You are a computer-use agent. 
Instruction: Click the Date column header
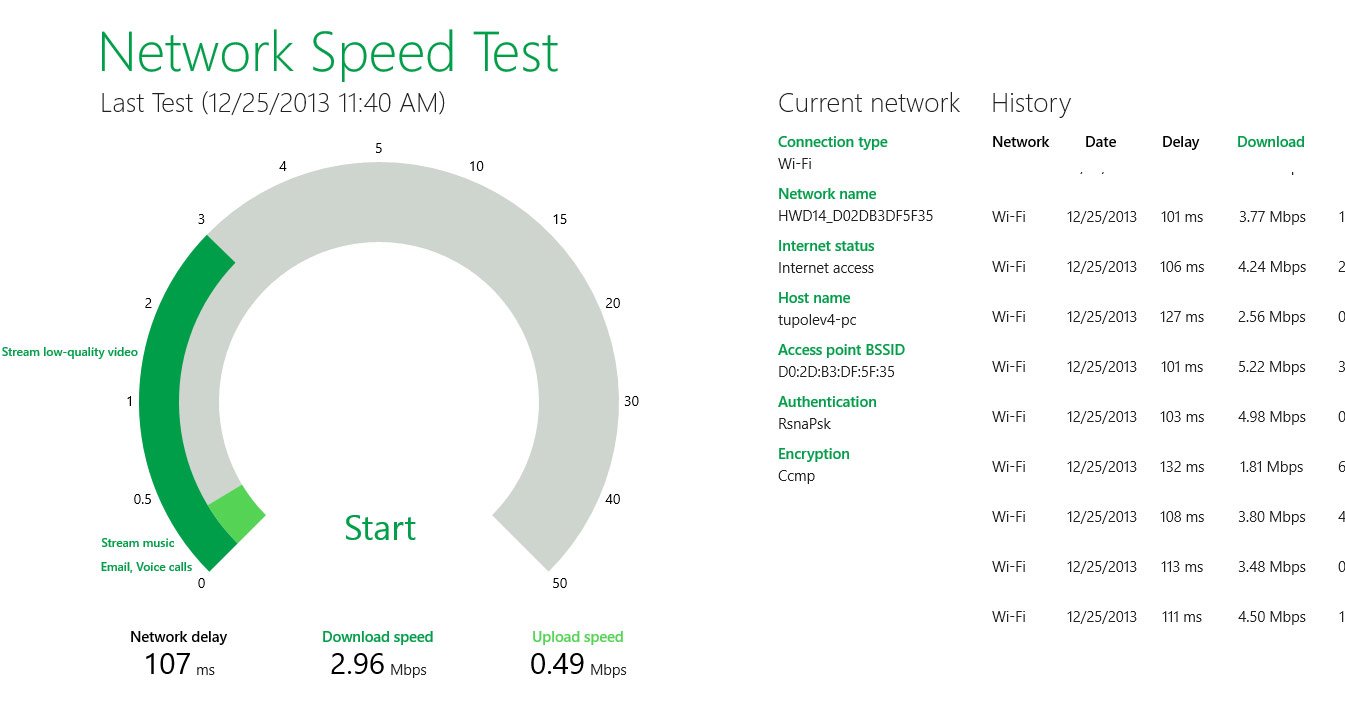1100,142
